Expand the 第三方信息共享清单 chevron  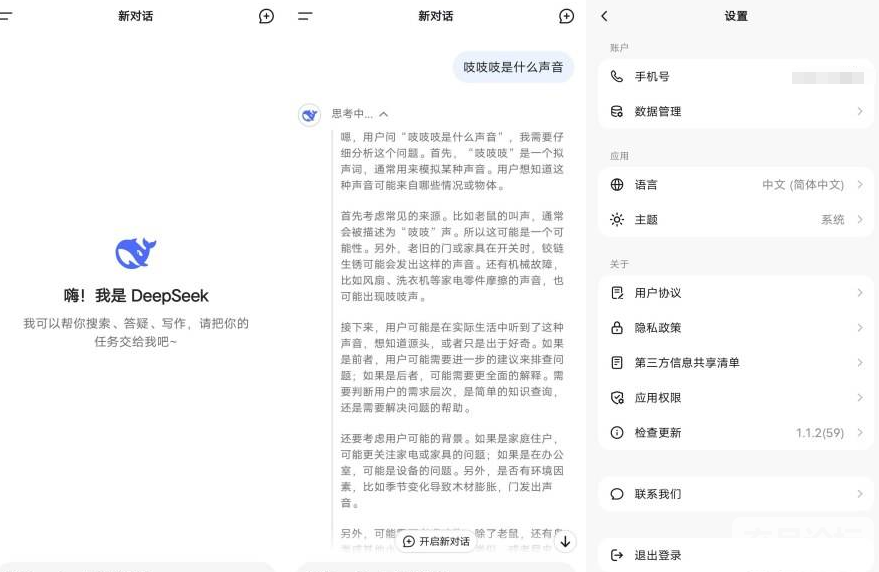click(859, 362)
